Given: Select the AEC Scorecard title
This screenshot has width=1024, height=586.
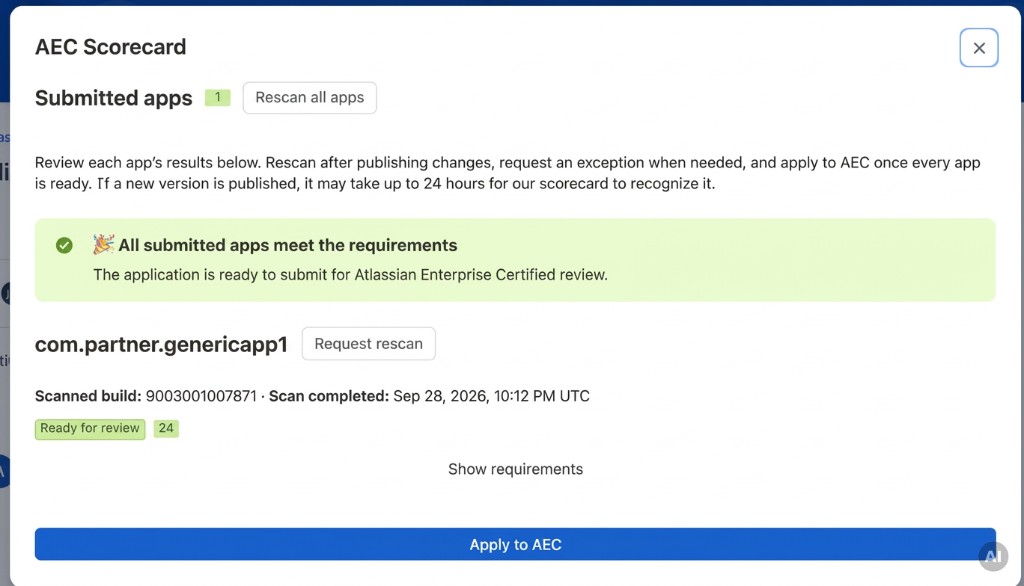Looking at the screenshot, I should point(110,47).
